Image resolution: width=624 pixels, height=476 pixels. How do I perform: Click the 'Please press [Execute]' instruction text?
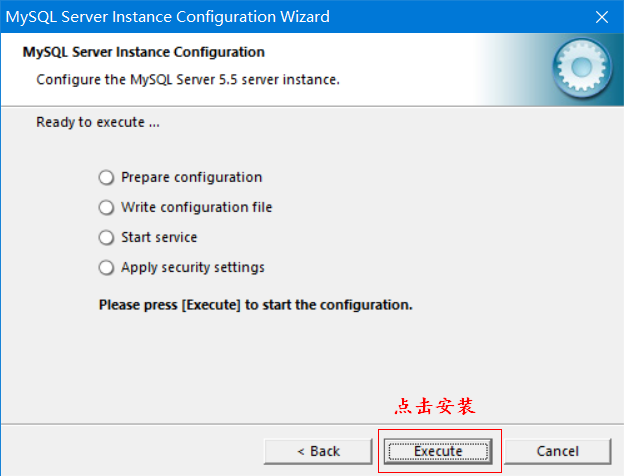coord(255,305)
